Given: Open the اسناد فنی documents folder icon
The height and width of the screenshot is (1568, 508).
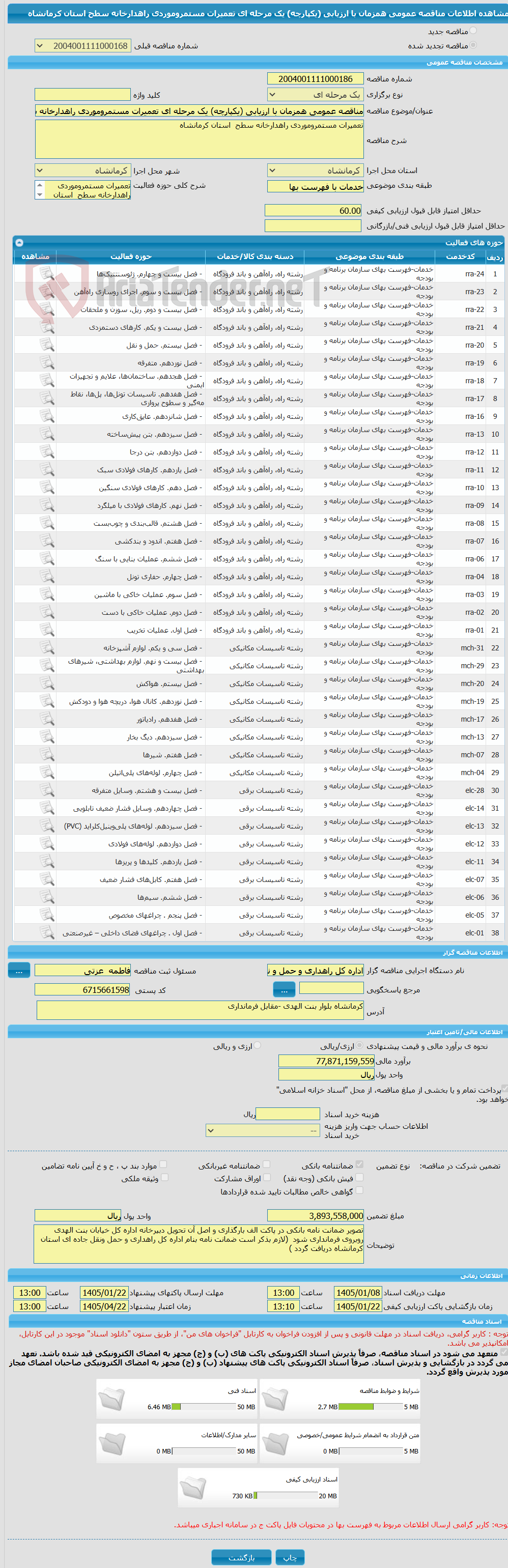Looking at the screenshot, I should coord(111,1399).
